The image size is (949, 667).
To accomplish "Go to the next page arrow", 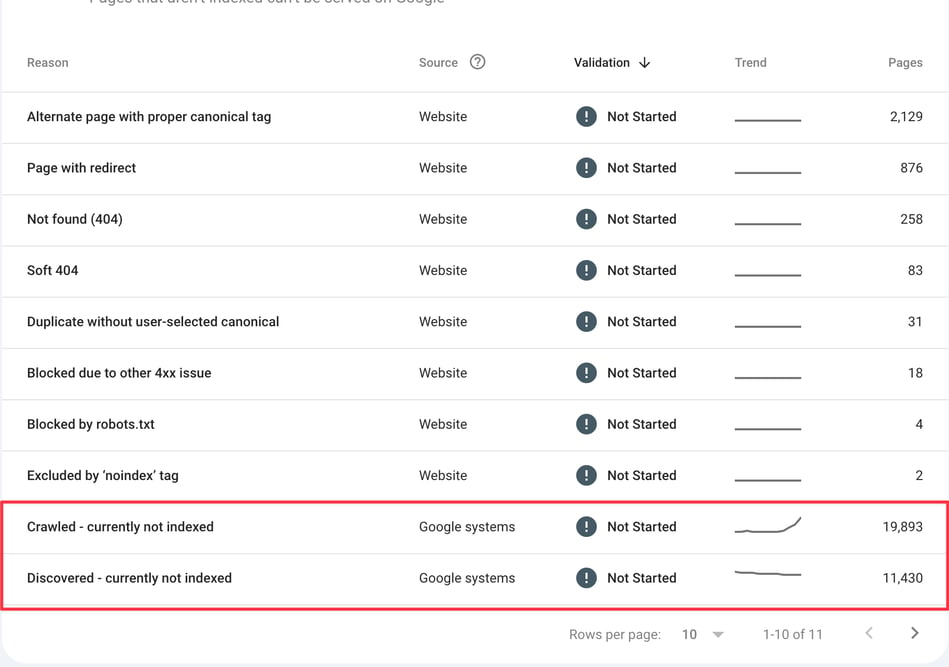I will point(915,633).
